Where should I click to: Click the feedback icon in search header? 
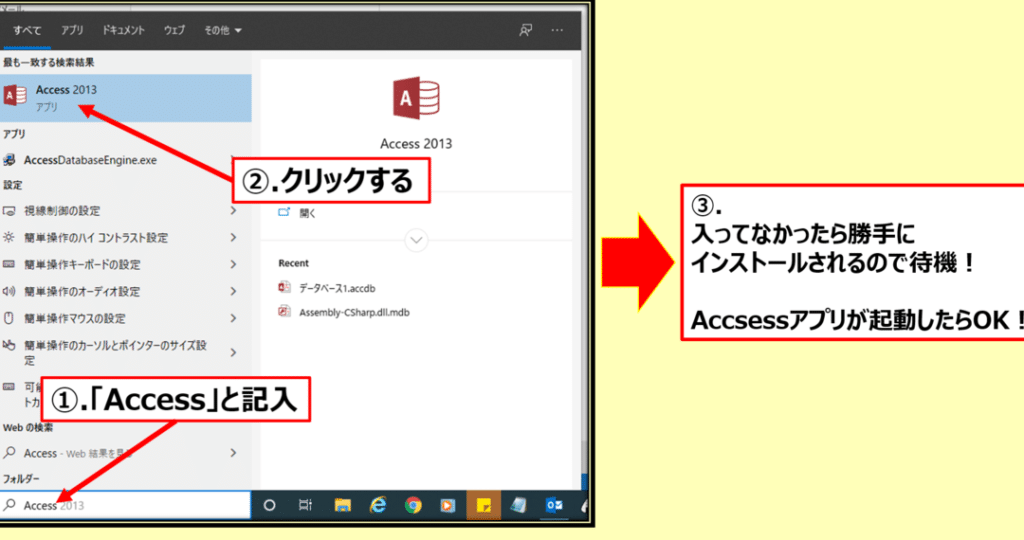[525, 31]
